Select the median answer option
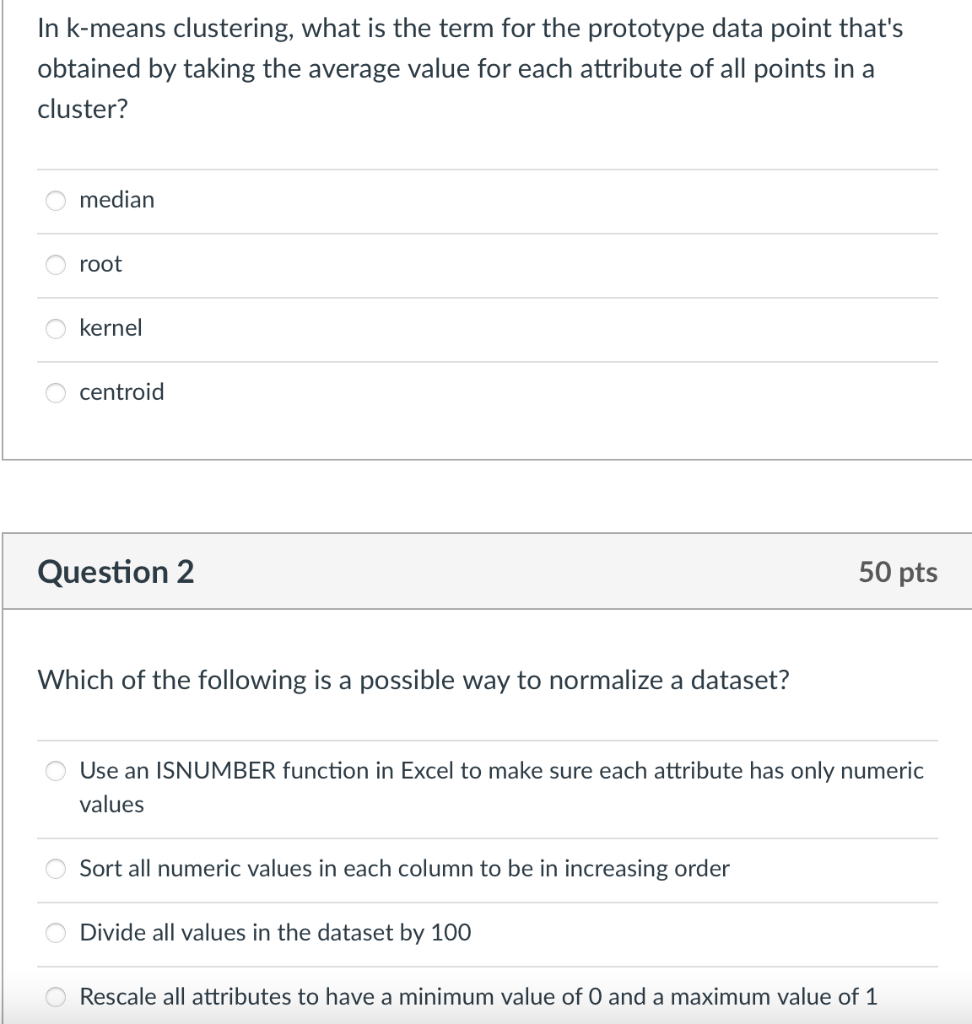The width and height of the screenshot is (972, 1024). click(56, 200)
